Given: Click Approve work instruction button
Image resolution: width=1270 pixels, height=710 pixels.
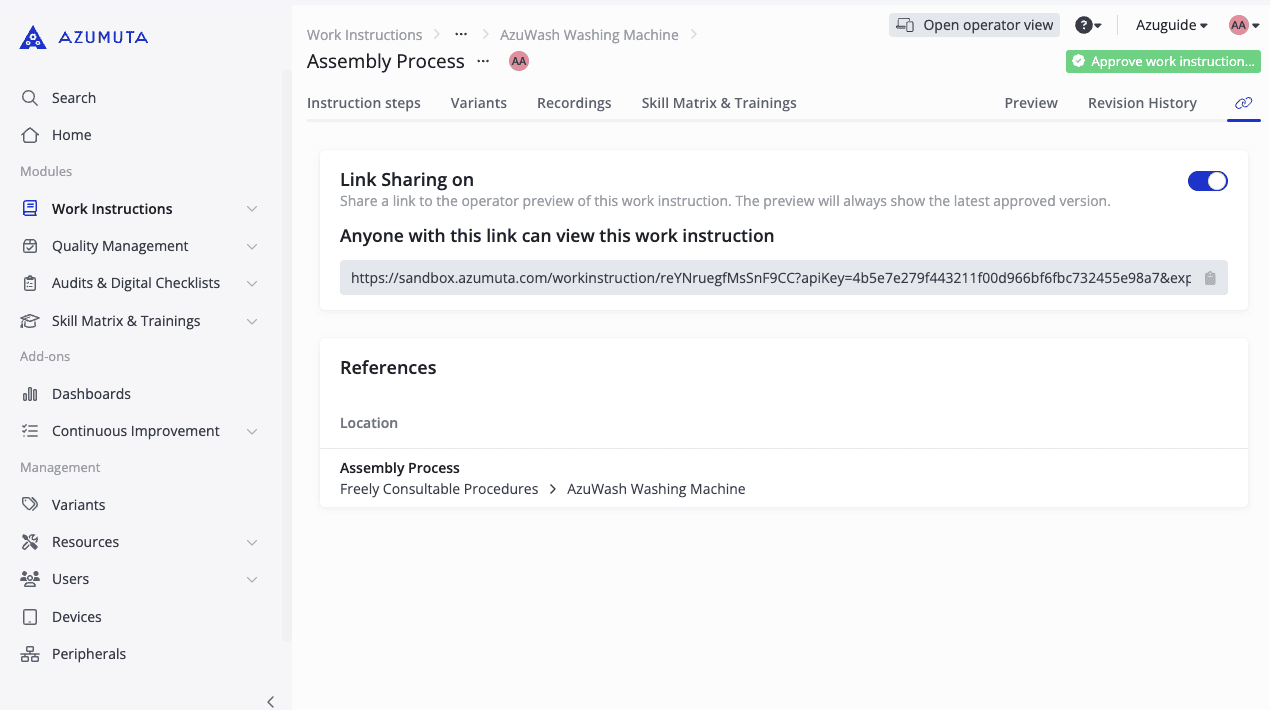Looking at the screenshot, I should point(1163,61).
